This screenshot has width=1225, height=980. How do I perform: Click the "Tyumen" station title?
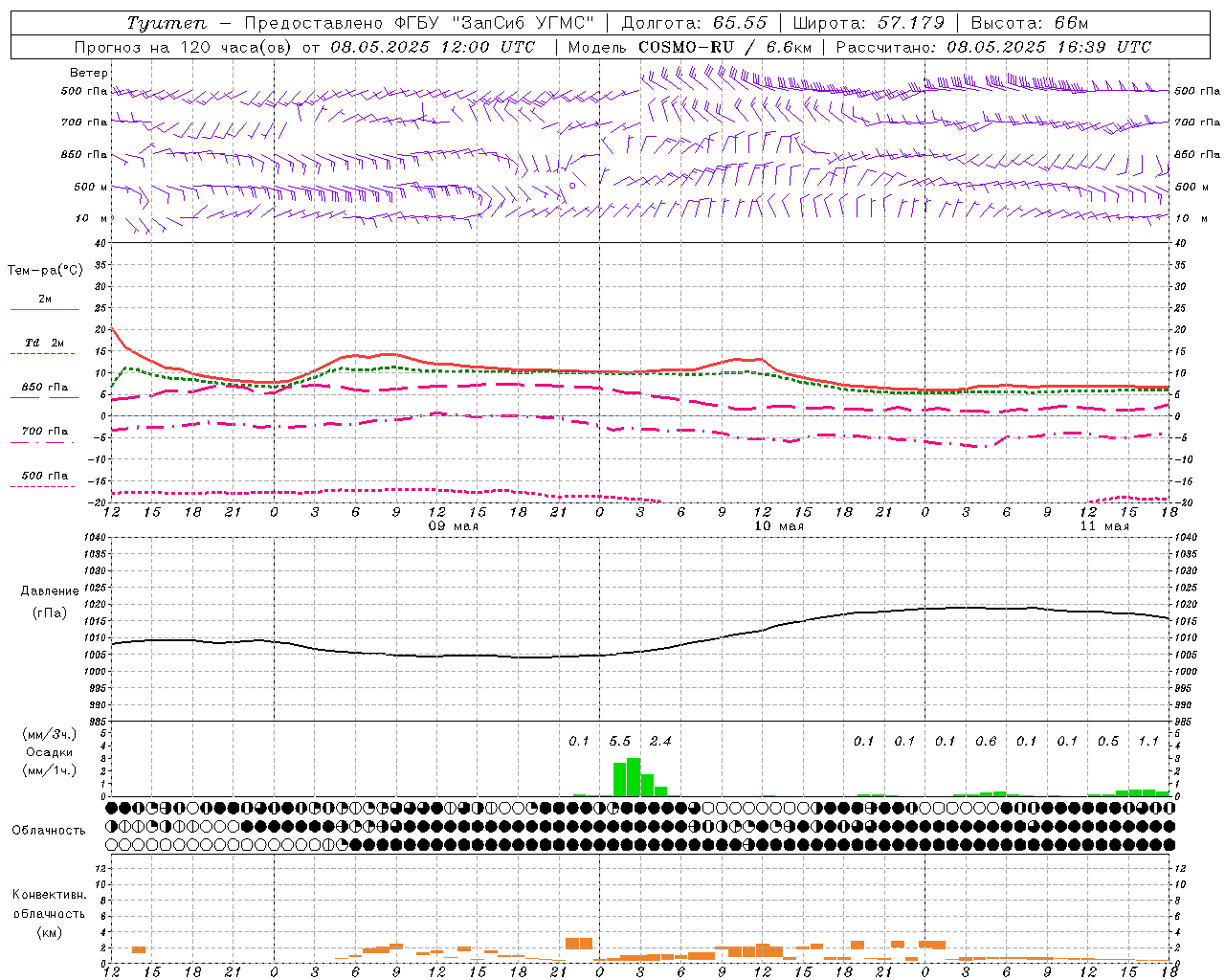point(167,23)
